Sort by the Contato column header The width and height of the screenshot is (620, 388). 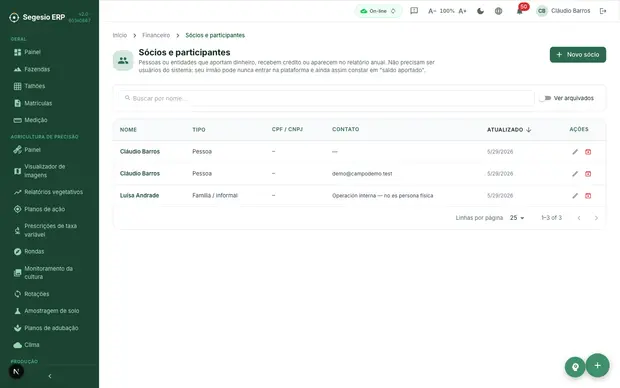pyautogui.click(x=346, y=129)
